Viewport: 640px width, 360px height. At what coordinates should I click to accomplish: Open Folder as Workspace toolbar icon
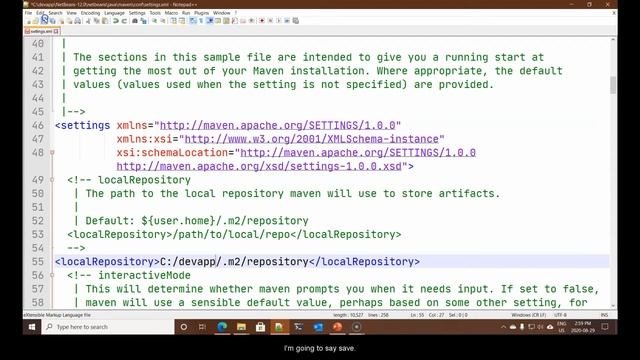pyautogui.click(x=242, y=20)
